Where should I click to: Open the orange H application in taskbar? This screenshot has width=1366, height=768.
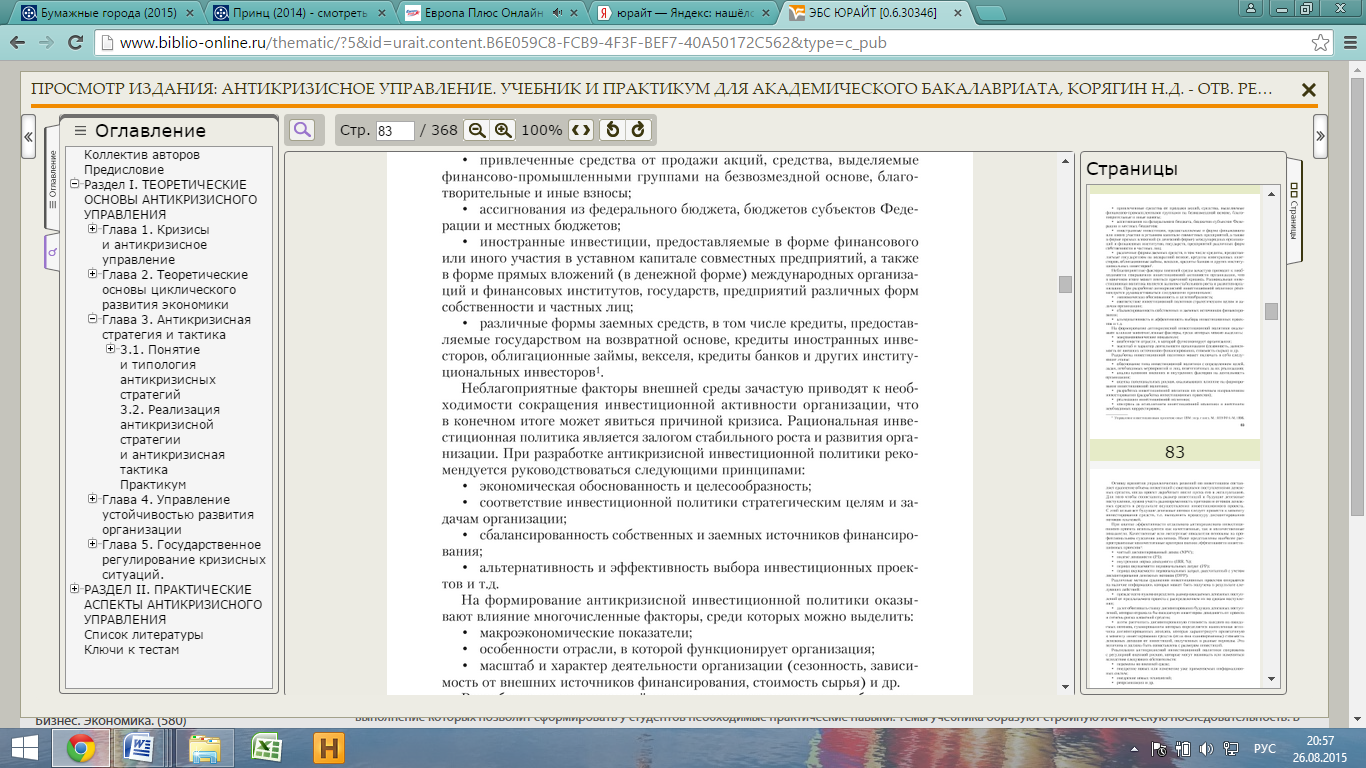329,748
